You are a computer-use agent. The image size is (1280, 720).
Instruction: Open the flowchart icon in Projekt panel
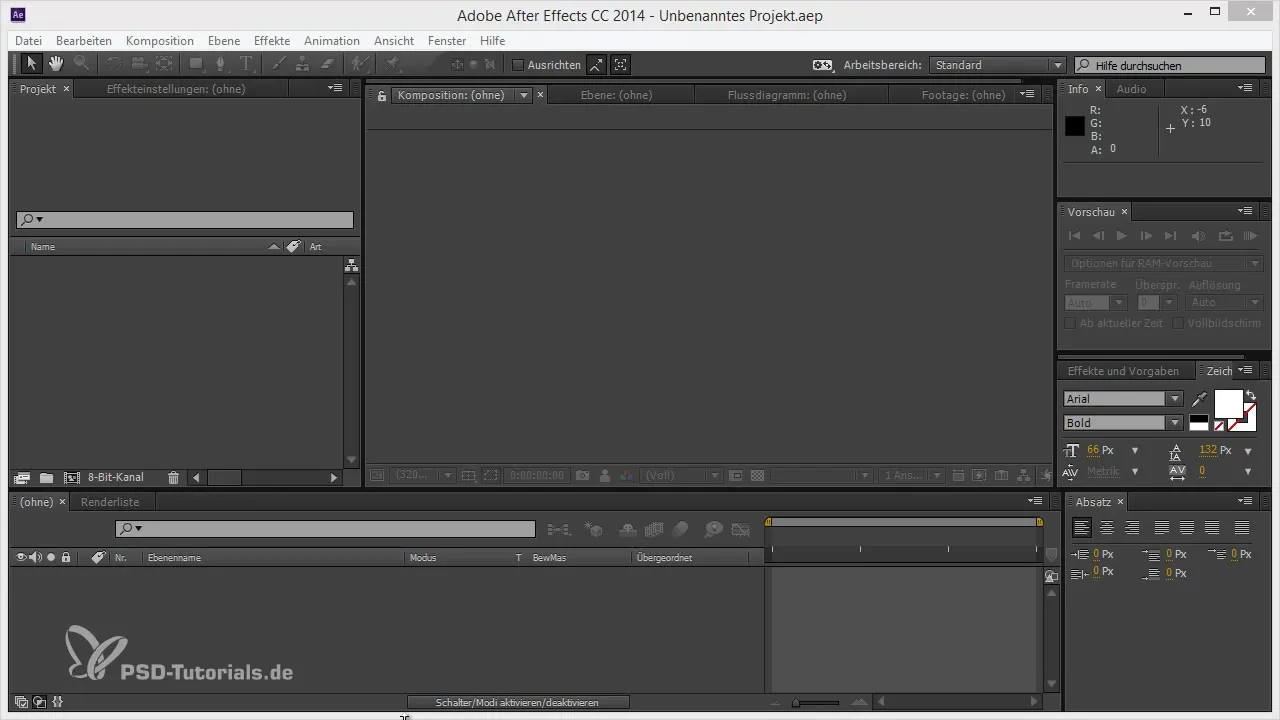351,266
